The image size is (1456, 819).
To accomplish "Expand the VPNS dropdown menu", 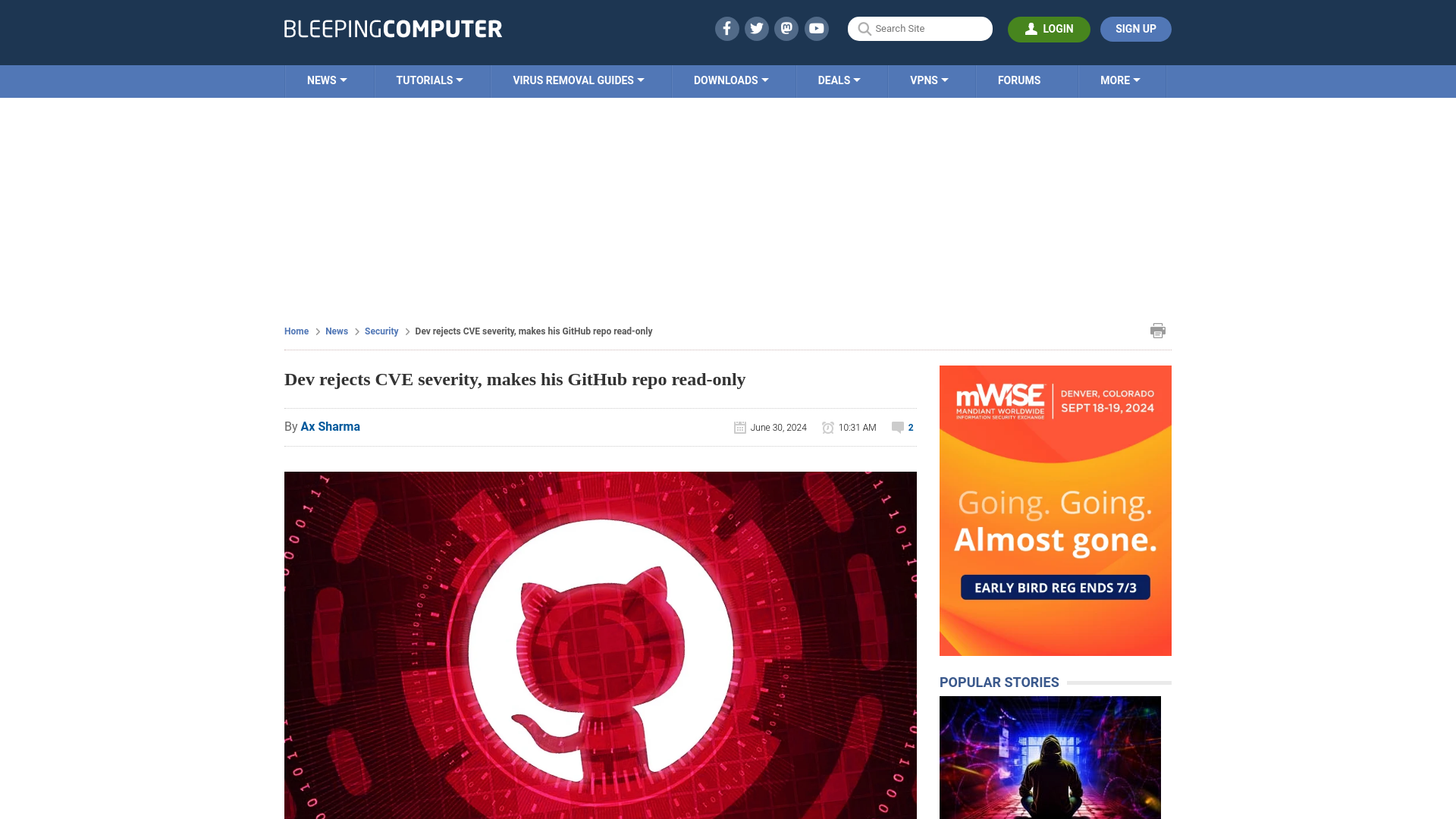I will click(x=930, y=80).
